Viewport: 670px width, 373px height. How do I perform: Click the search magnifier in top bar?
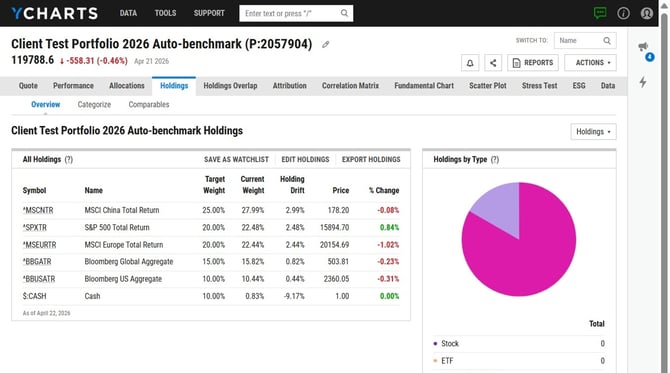[344, 13]
